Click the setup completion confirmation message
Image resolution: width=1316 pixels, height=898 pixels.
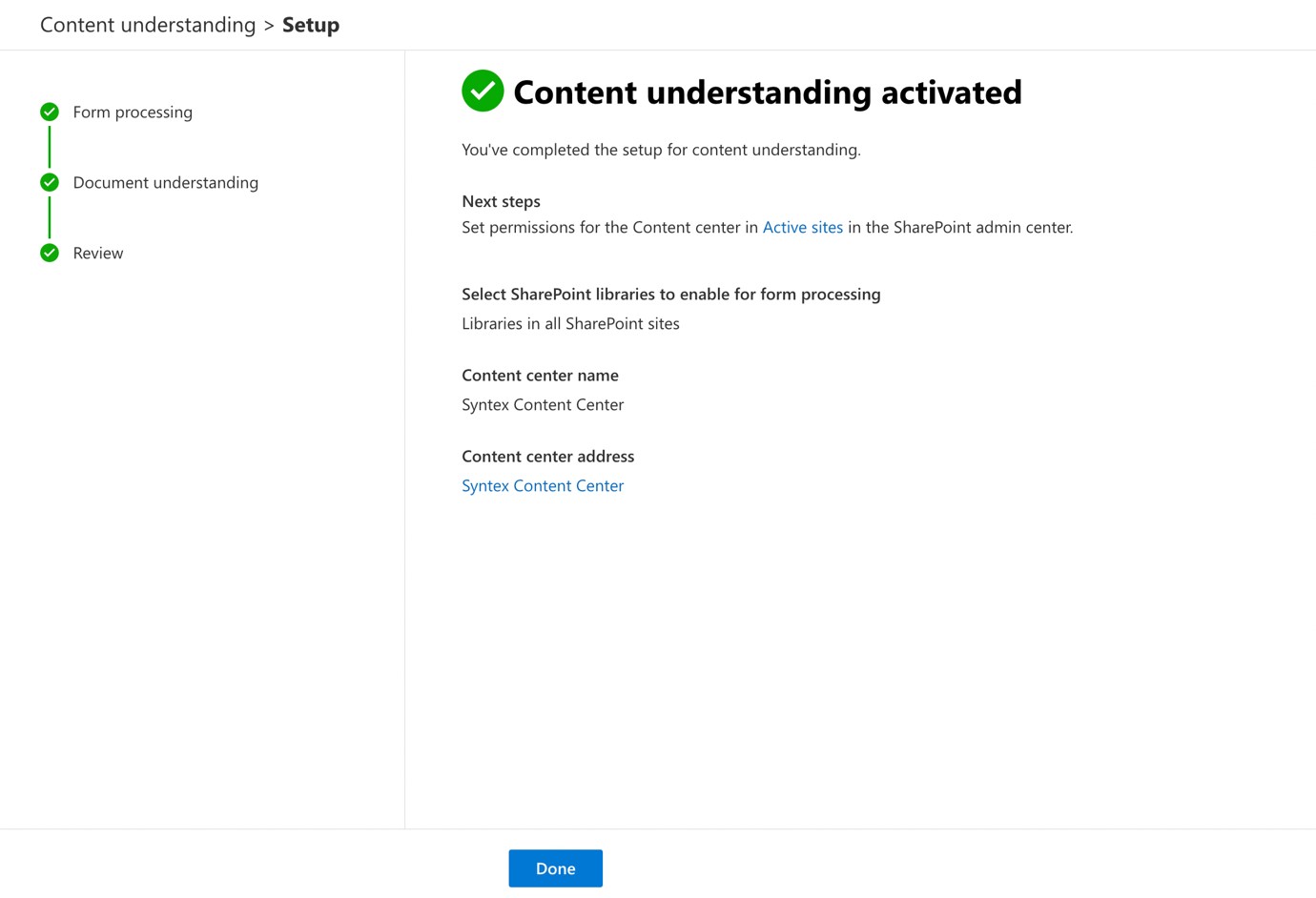tap(661, 150)
